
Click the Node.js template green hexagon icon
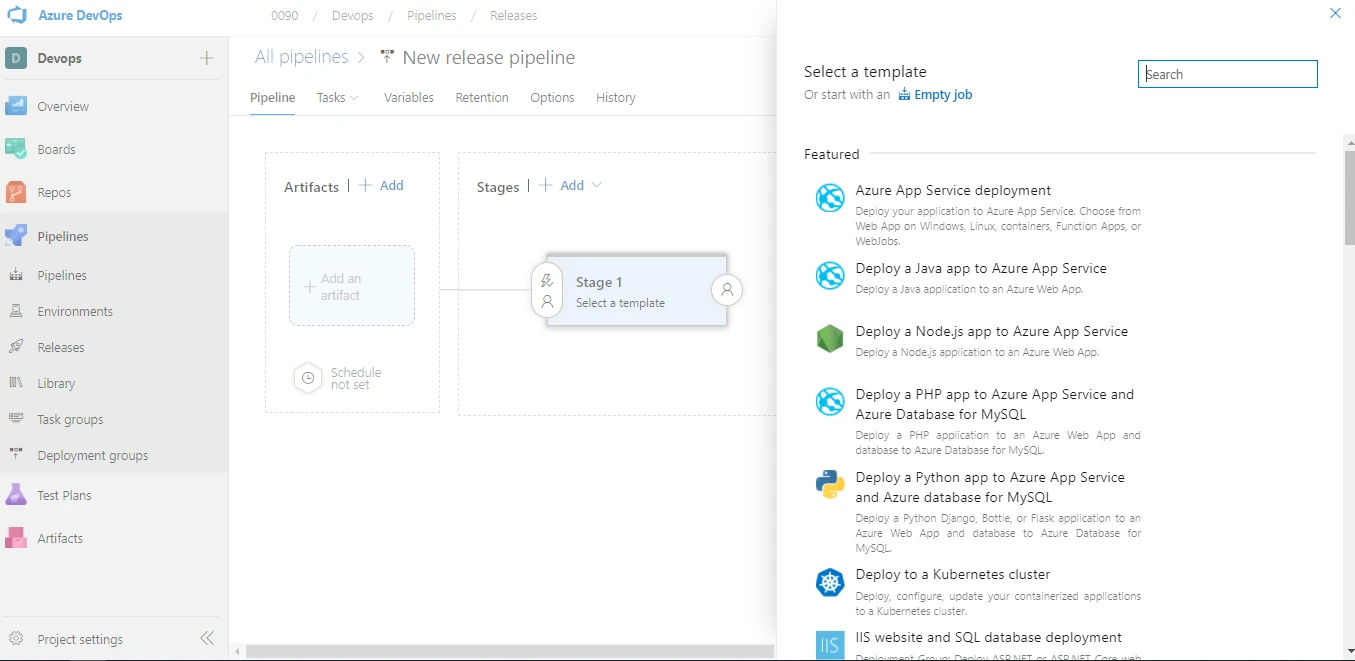click(829, 338)
